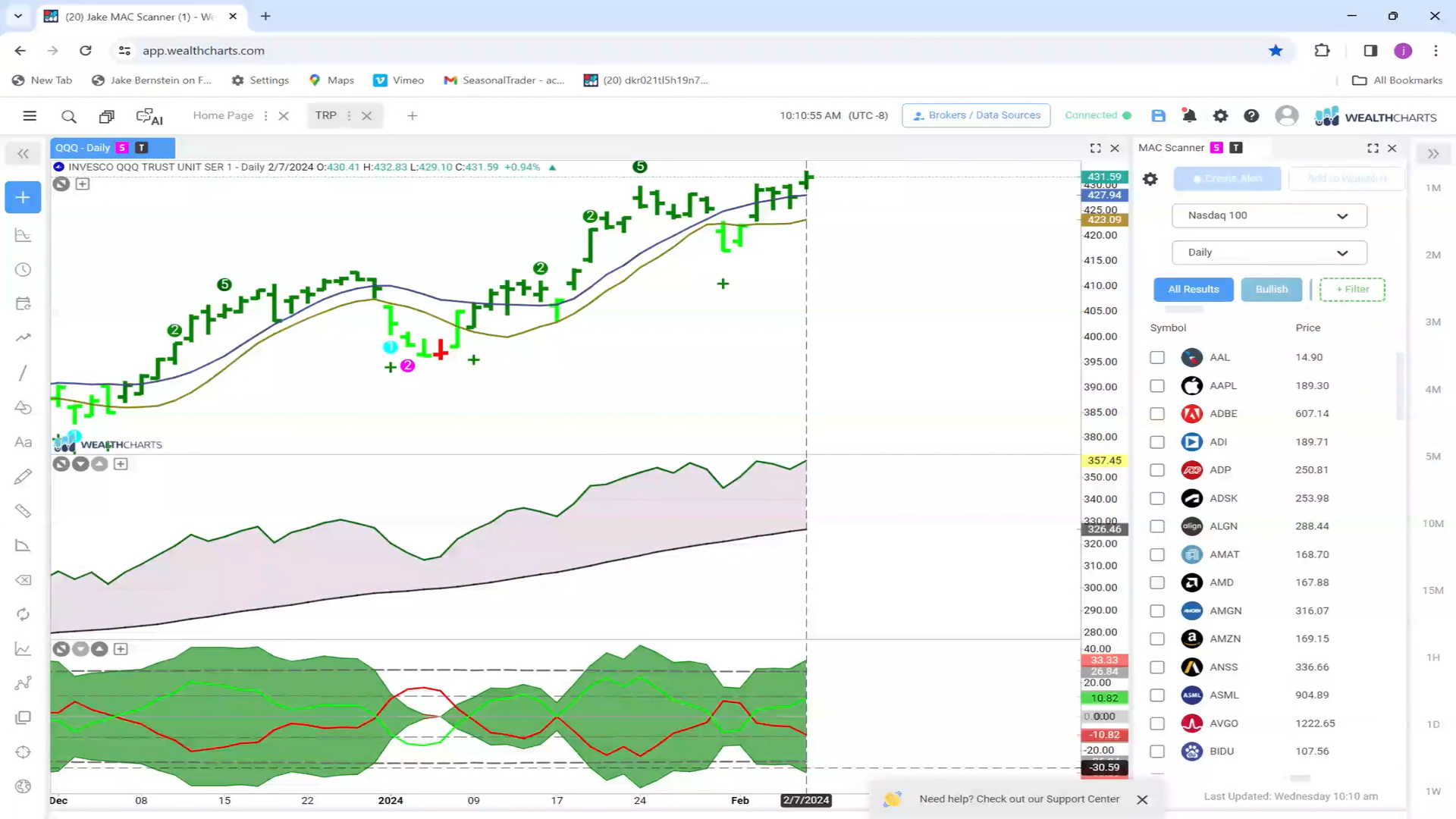The height and width of the screenshot is (819, 1456).
Task: Maximize the QQQ chart panel
Action: tap(1095, 148)
